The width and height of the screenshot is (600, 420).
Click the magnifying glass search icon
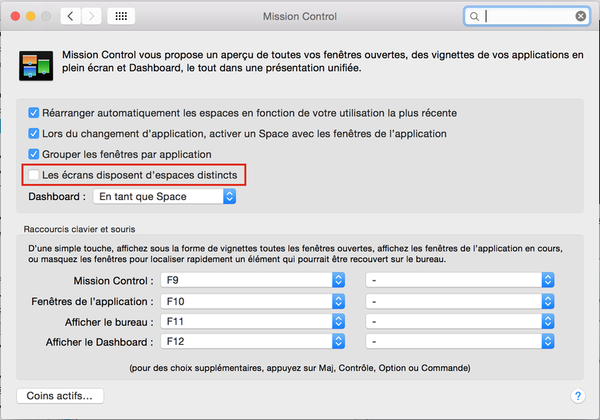coord(474,16)
